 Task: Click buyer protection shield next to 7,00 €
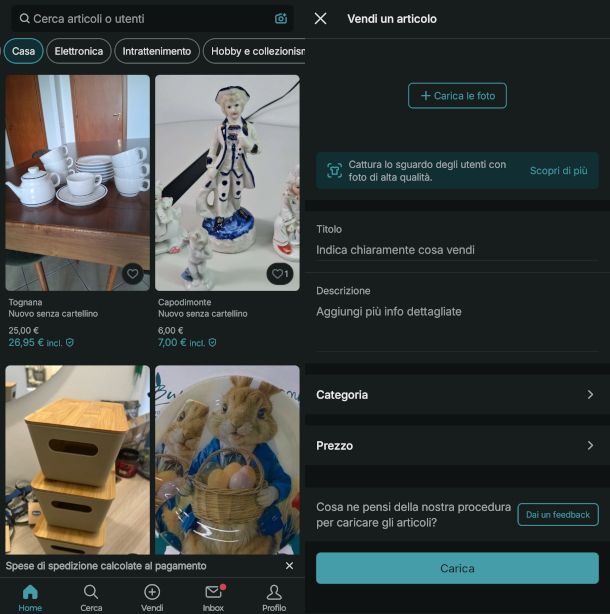click(x=212, y=343)
